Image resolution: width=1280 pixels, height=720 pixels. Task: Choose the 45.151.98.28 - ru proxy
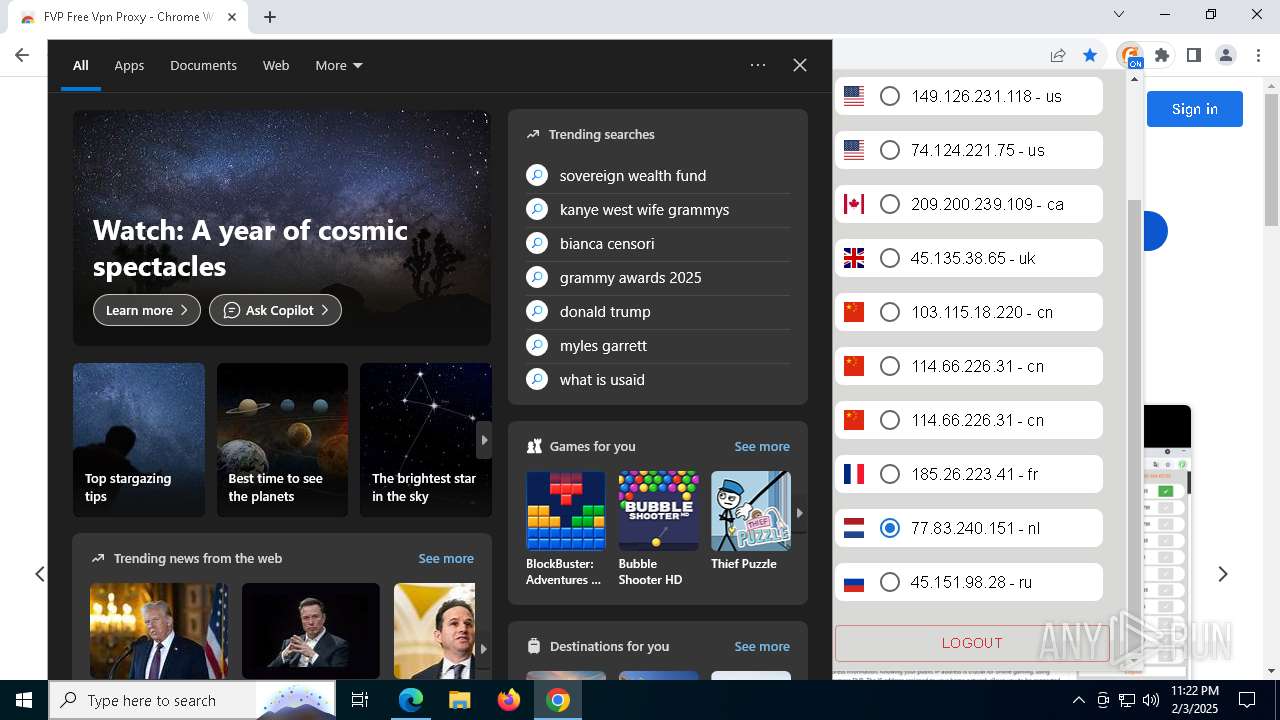[x=889, y=582]
